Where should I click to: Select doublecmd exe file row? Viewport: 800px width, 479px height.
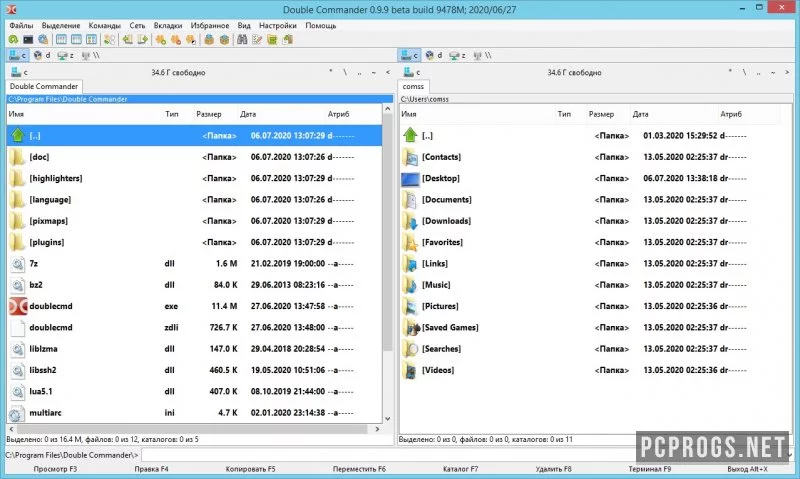(x=194, y=306)
